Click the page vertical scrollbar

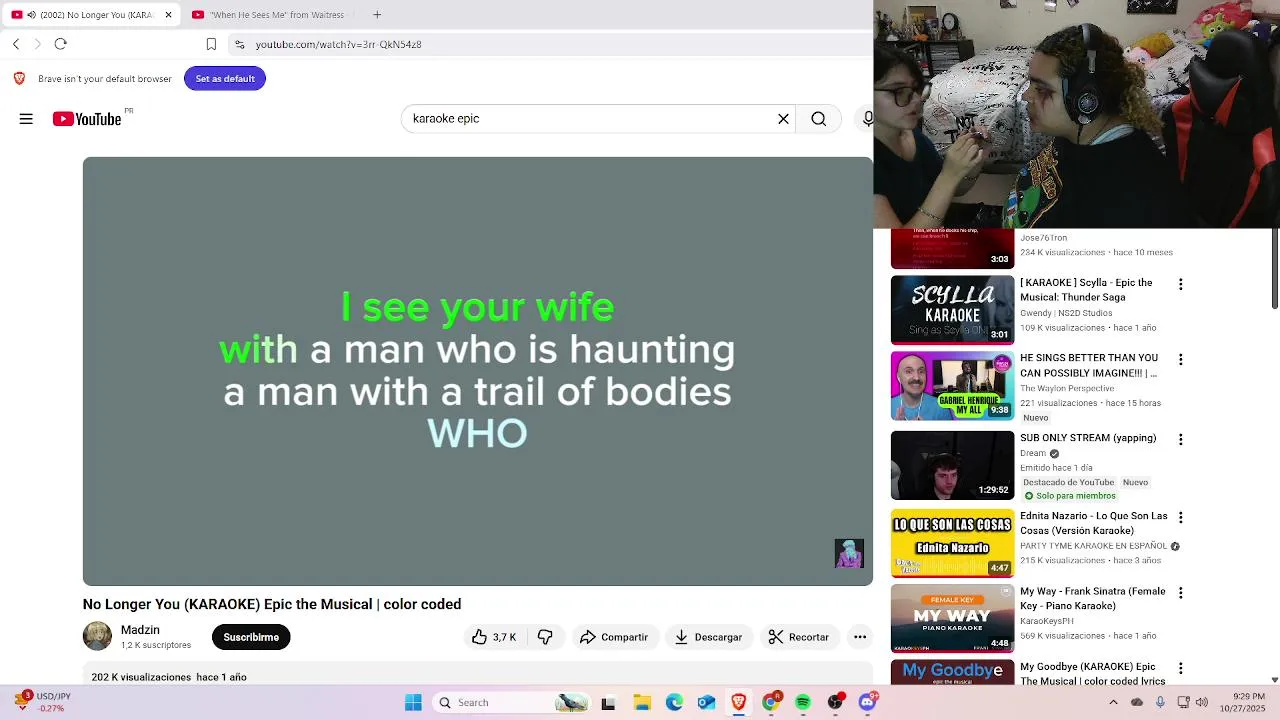(x=1275, y=270)
